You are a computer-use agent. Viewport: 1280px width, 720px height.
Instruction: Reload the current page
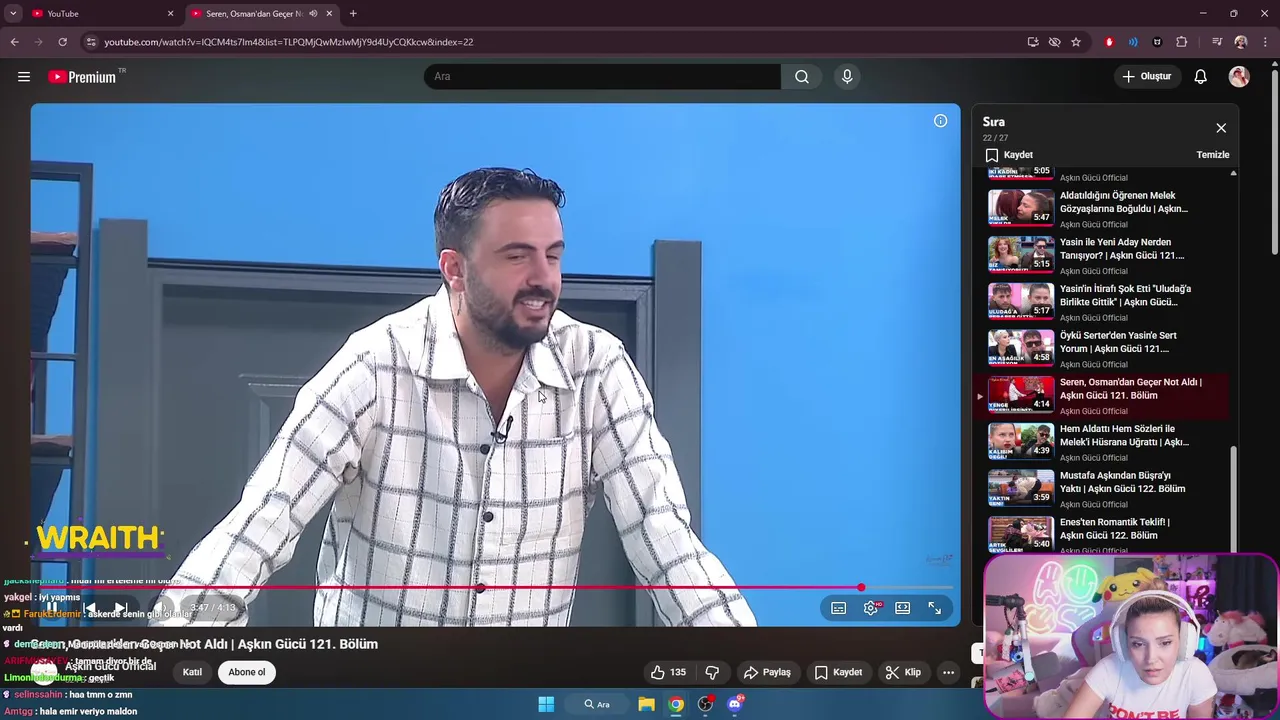(62, 42)
